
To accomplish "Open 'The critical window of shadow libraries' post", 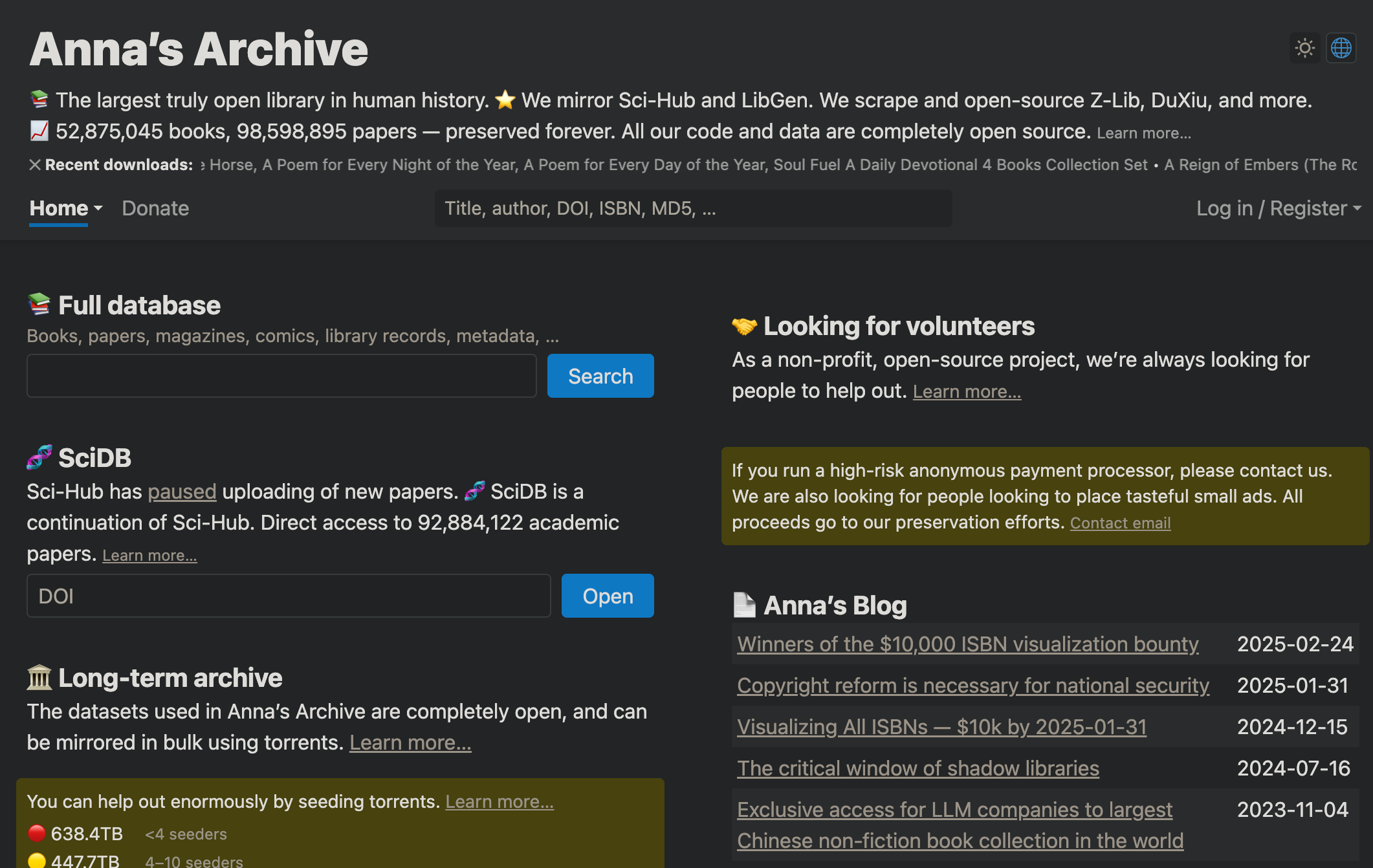I will 917,768.
